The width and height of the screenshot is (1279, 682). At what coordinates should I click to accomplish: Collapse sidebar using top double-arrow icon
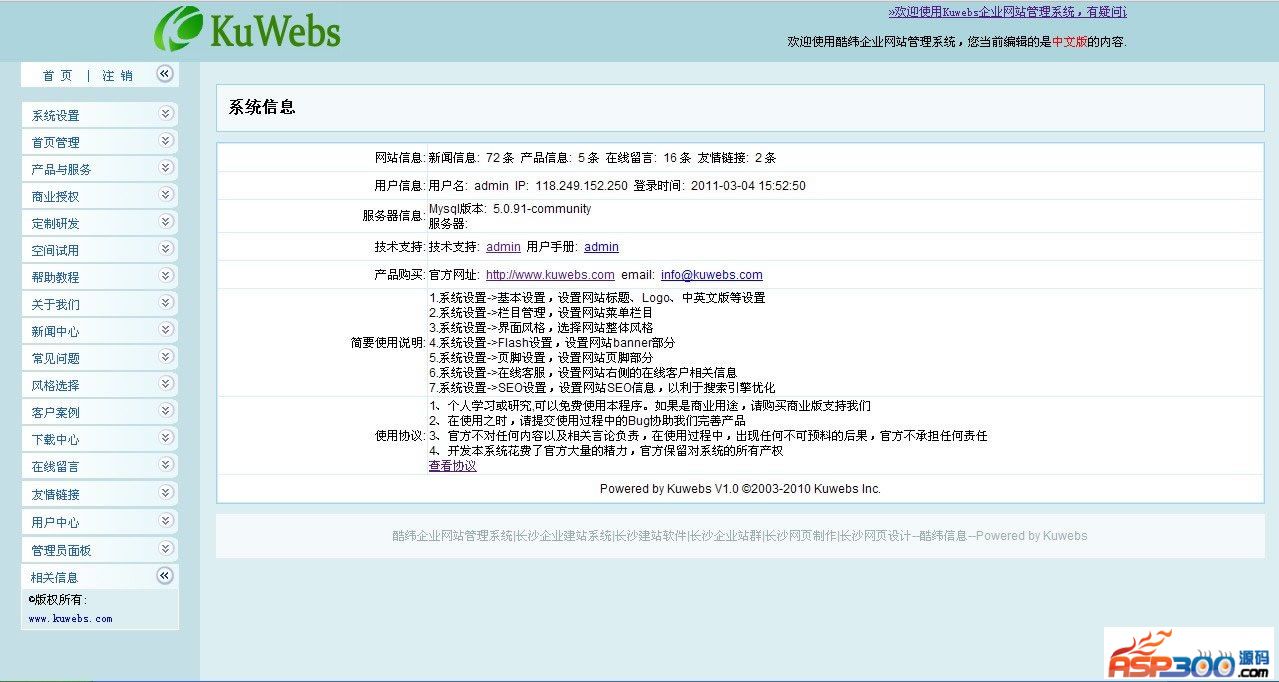[x=165, y=74]
